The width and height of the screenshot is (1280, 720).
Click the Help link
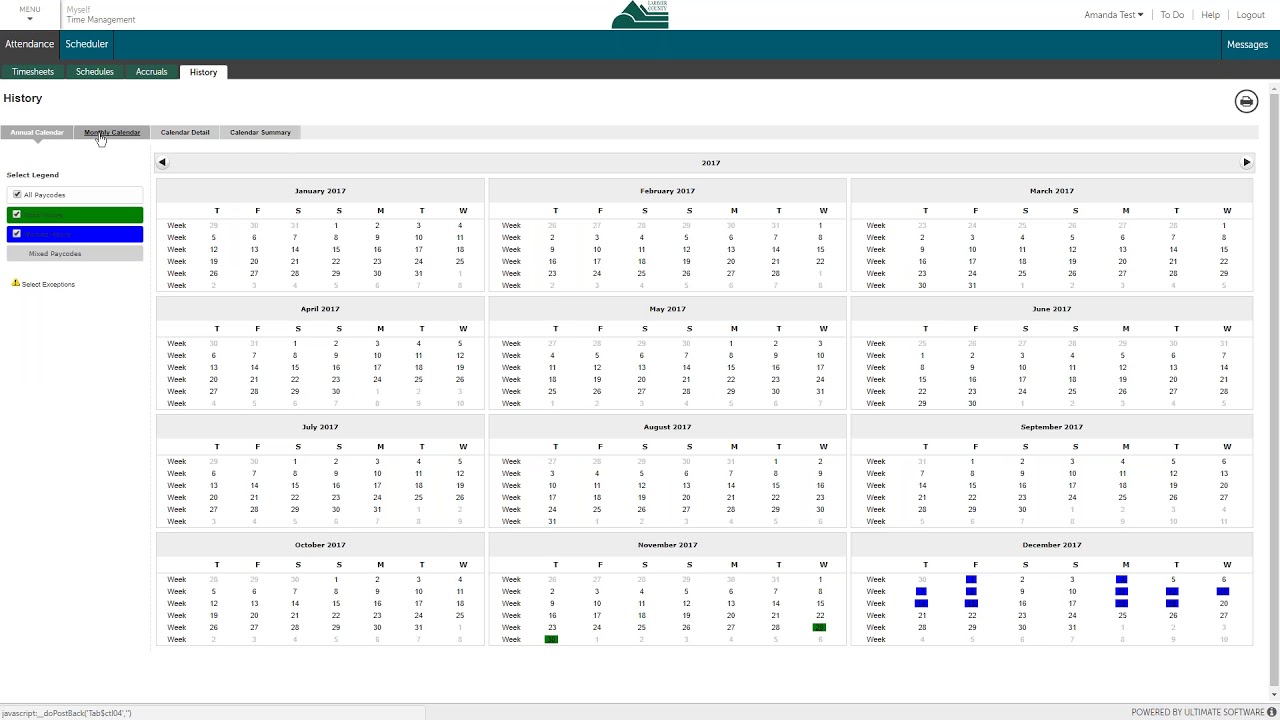point(1210,15)
